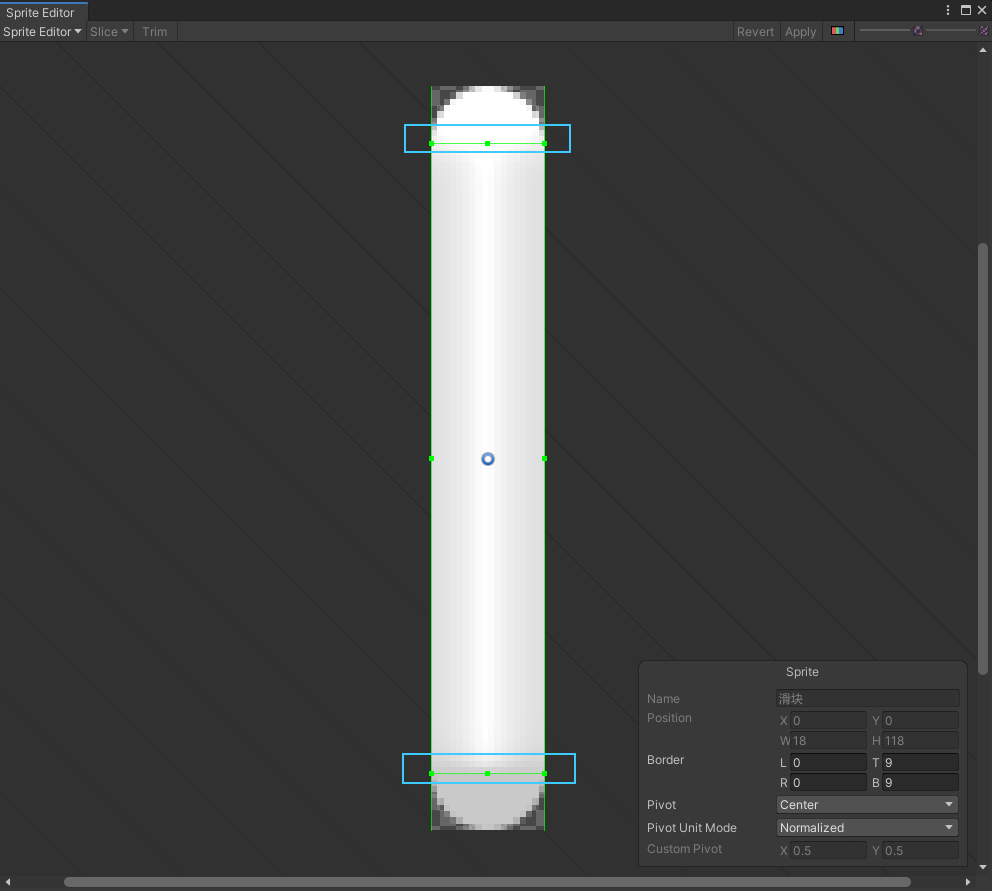The height and width of the screenshot is (891, 992).
Task: Click the Trim button
Action: click(154, 31)
